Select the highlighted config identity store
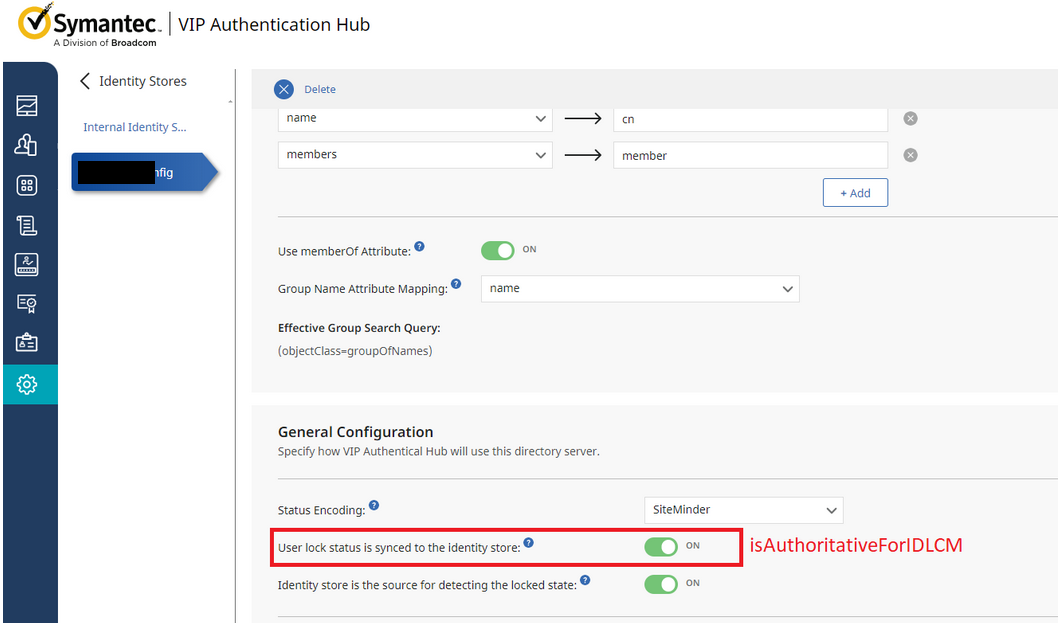 [138, 172]
